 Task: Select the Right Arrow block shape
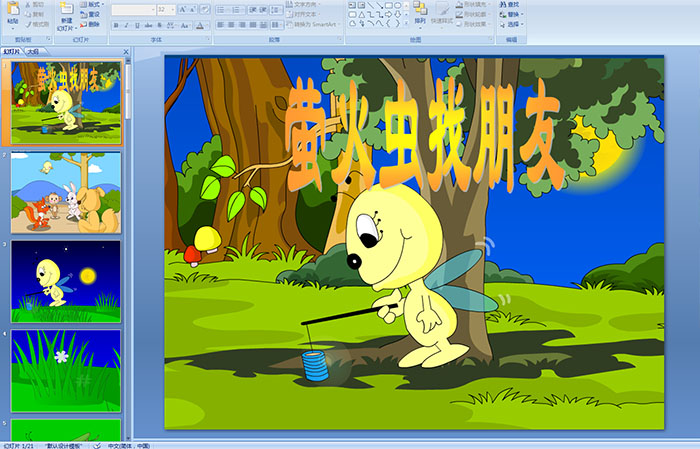point(389,15)
